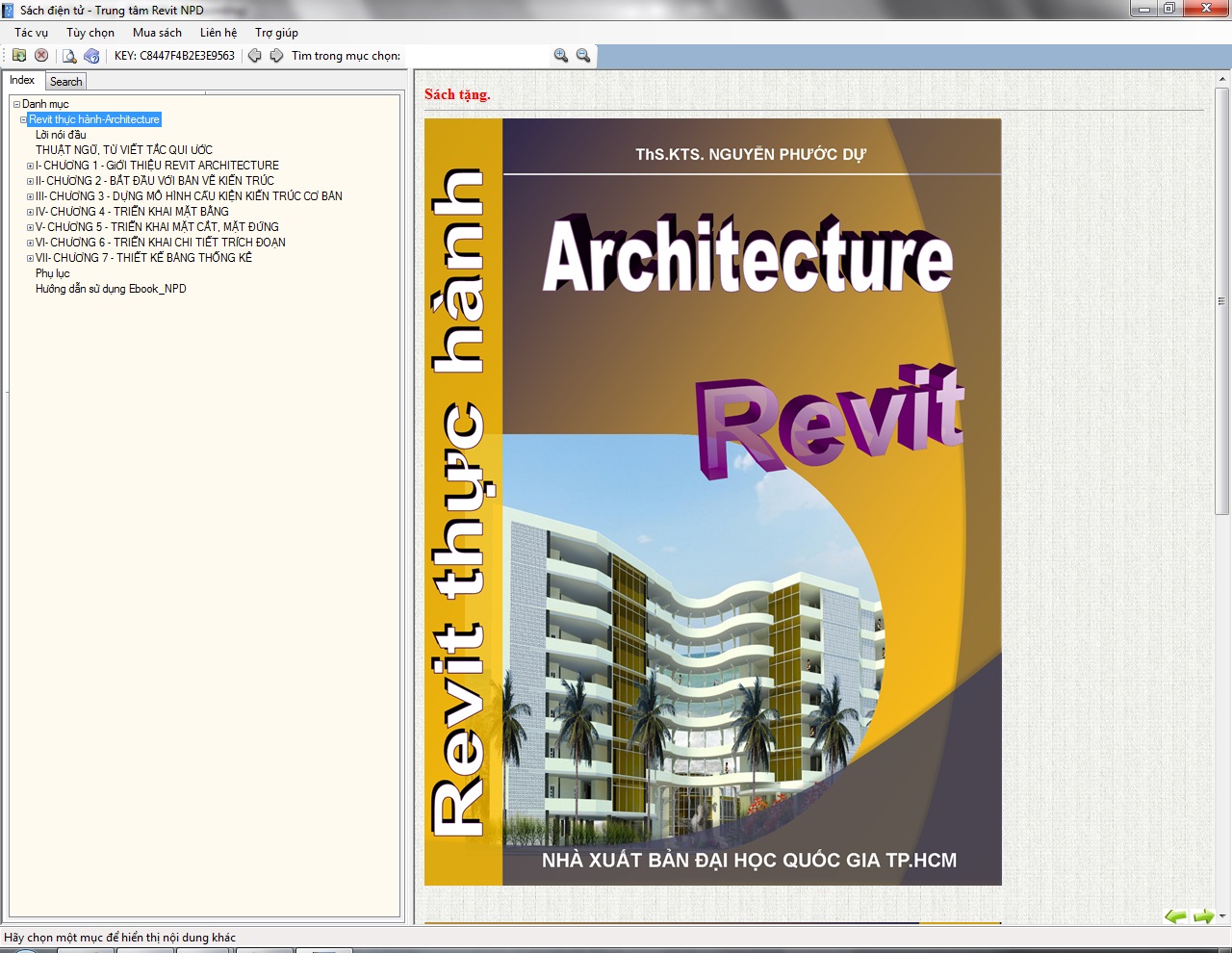
Task: Open Hướng dẫn sử dụng Ebook_NPD entry
Action: 111,289
